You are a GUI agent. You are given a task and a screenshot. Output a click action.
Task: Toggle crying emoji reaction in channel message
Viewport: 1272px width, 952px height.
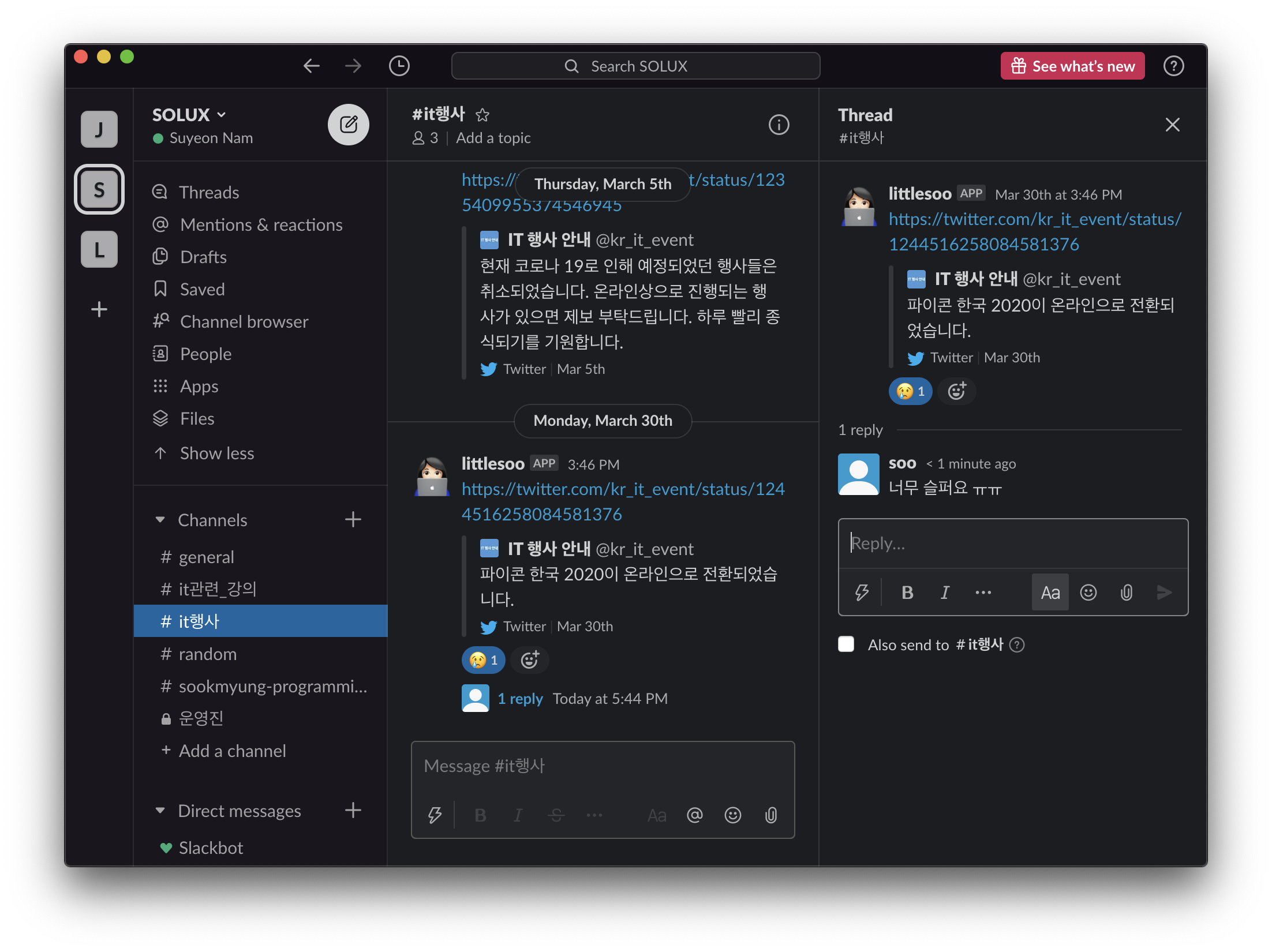click(x=483, y=660)
